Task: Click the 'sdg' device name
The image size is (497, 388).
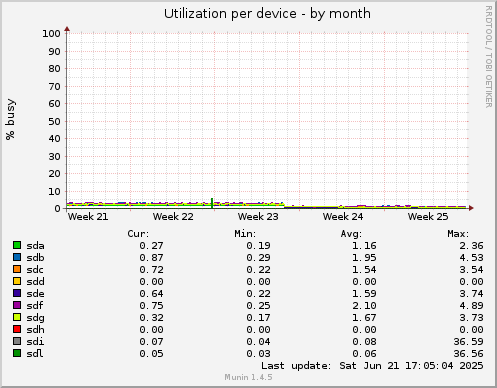Action: pos(35,318)
